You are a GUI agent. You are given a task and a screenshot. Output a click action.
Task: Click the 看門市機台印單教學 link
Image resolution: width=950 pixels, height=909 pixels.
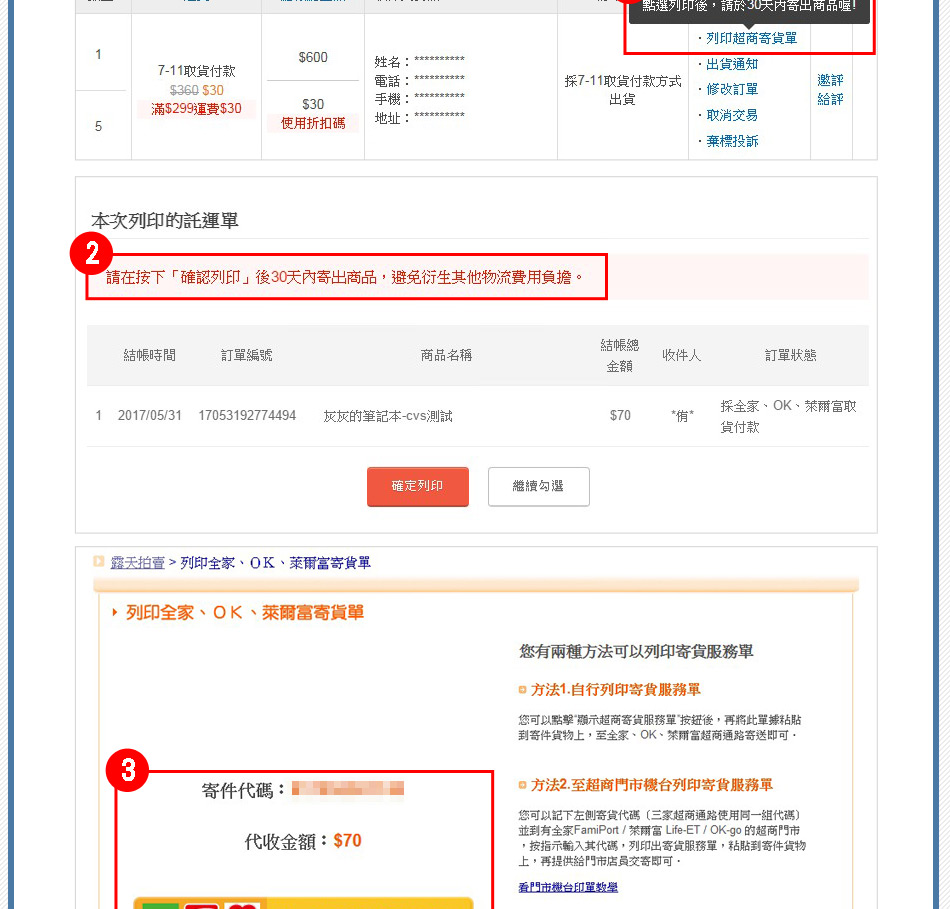point(568,887)
